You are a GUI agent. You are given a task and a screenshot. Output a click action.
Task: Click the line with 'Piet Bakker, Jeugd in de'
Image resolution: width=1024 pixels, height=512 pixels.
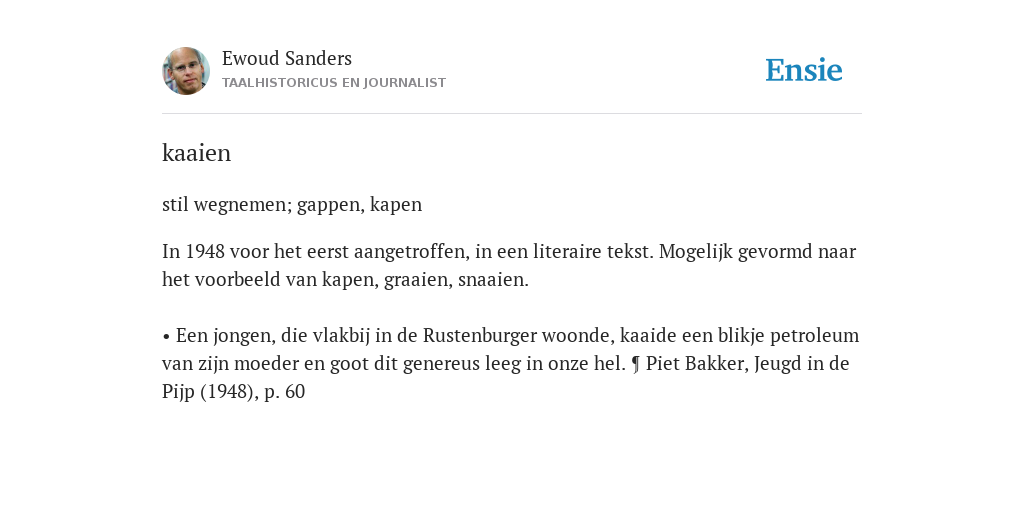point(505,364)
